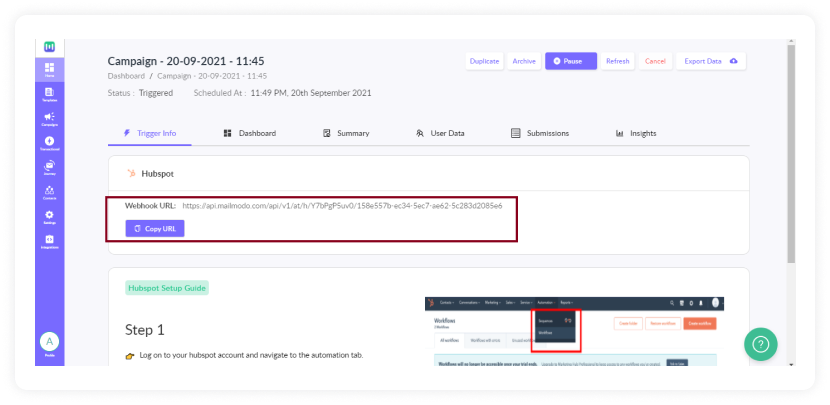Click the Archive button

click(524, 61)
